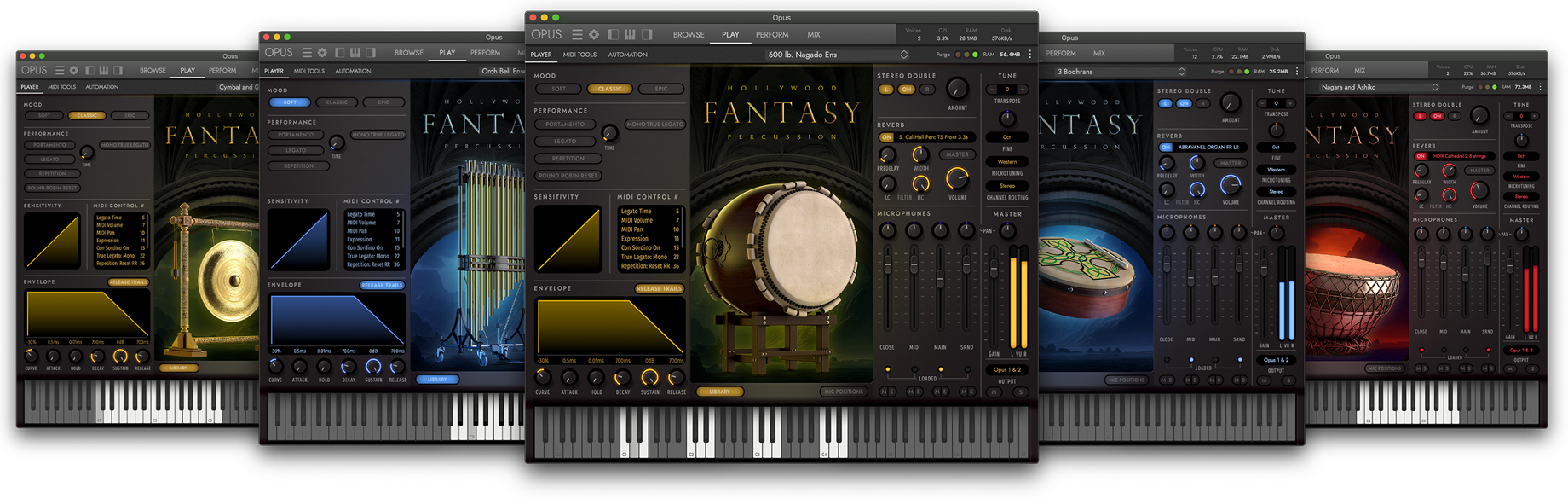This screenshot has width=1568, height=499.
Task: Select EPIC mood in the front window
Action: pyautogui.click(x=661, y=89)
